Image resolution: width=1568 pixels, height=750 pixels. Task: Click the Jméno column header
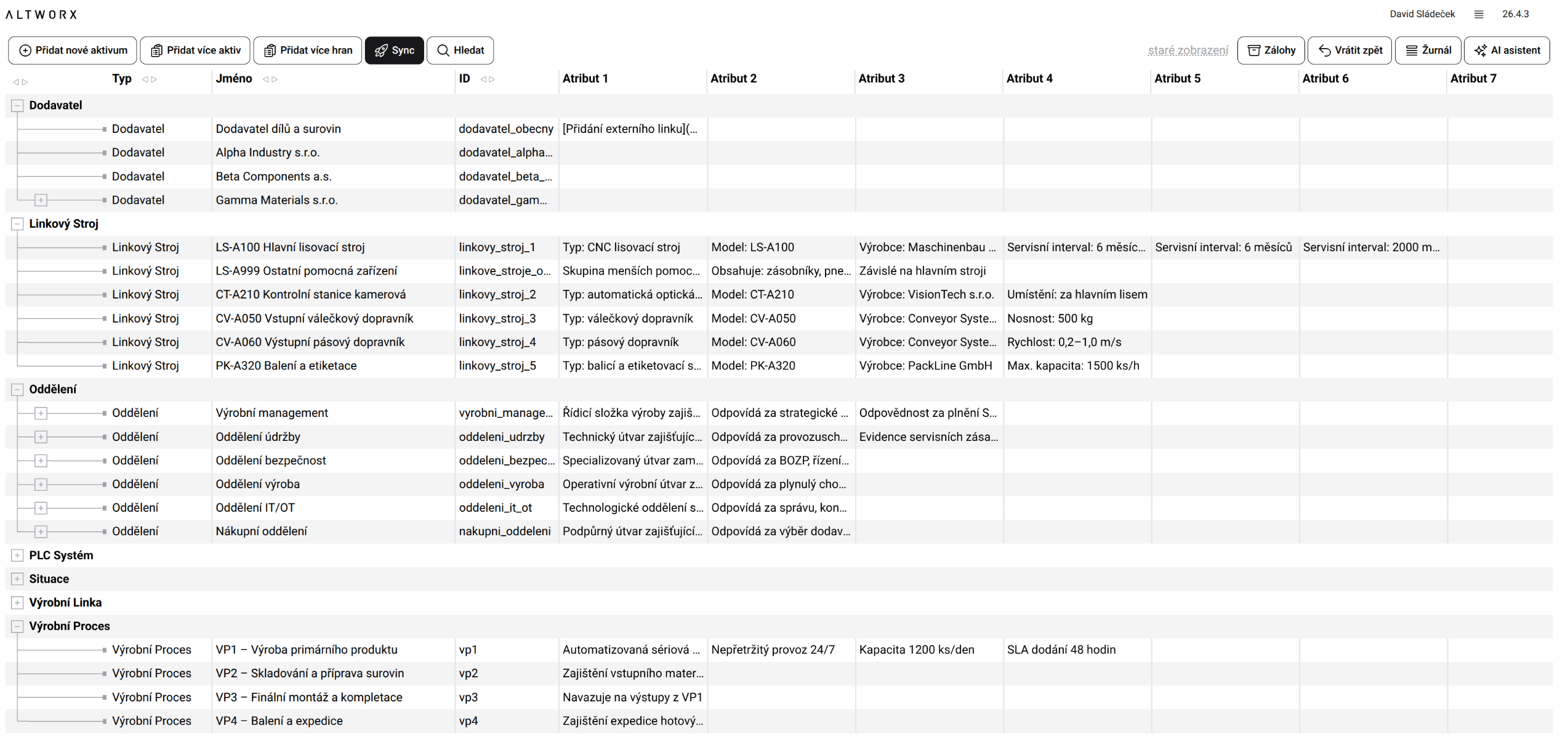tap(235, 79)
